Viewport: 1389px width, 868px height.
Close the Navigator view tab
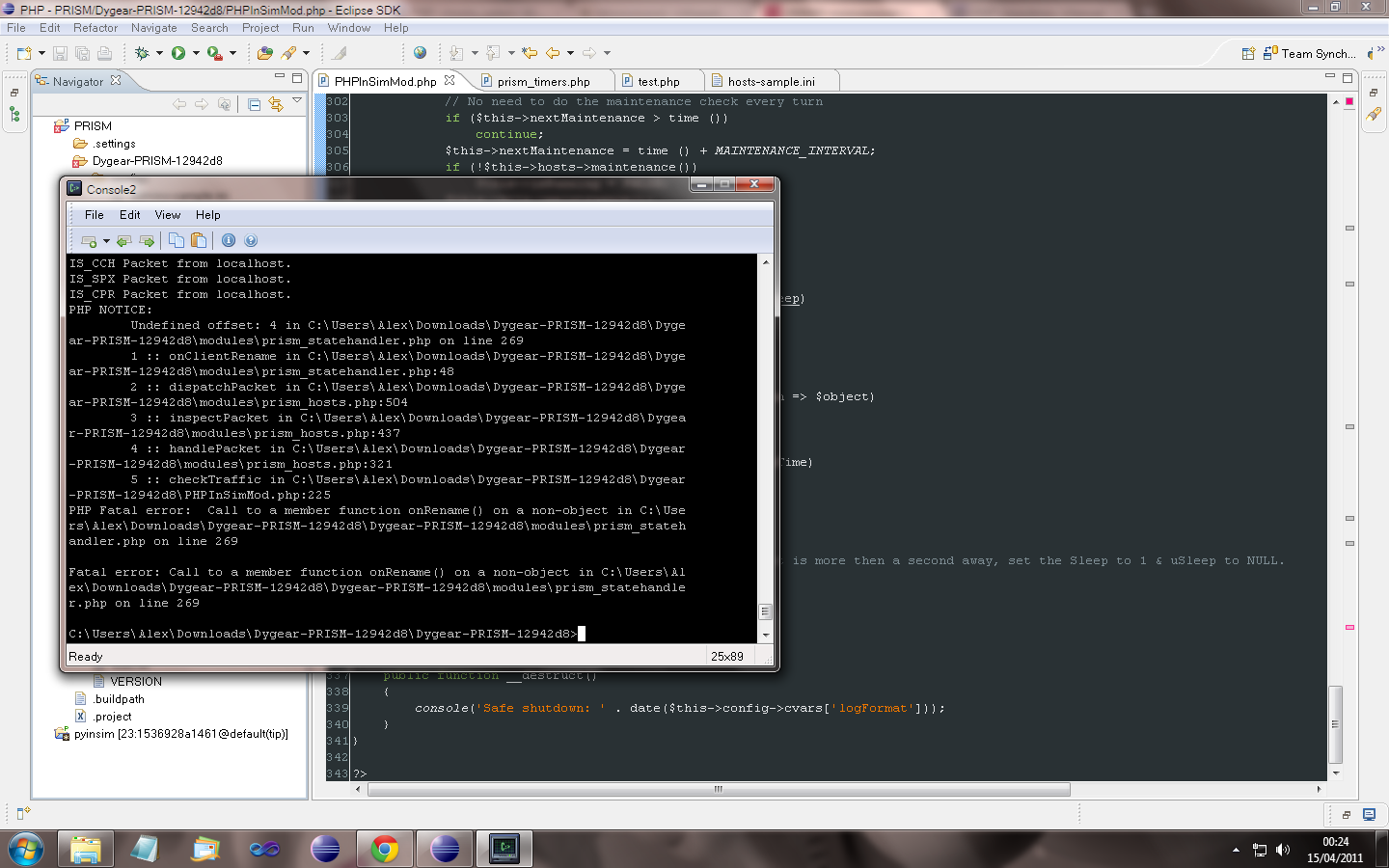pos(116,81)
